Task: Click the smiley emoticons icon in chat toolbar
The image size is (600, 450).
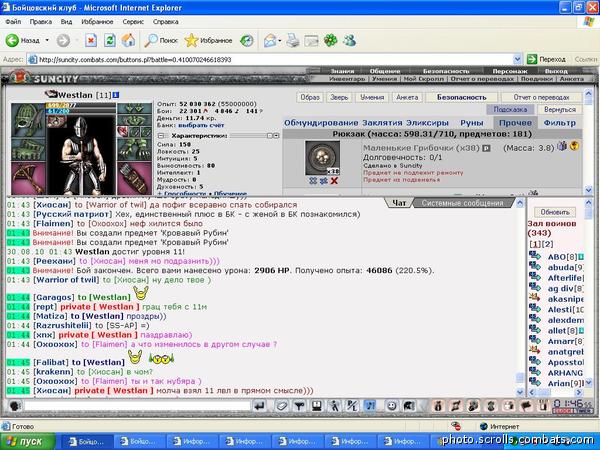Action: click(391, 406)
